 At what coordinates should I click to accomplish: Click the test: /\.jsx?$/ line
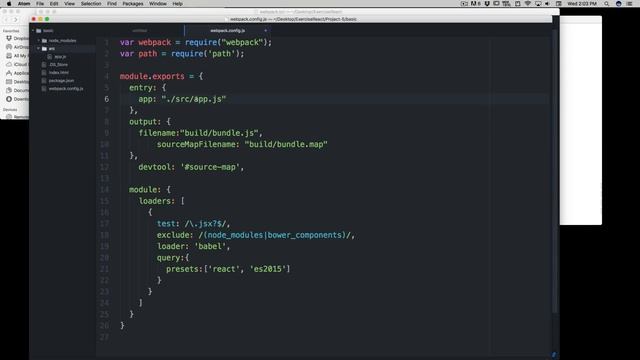193,224
